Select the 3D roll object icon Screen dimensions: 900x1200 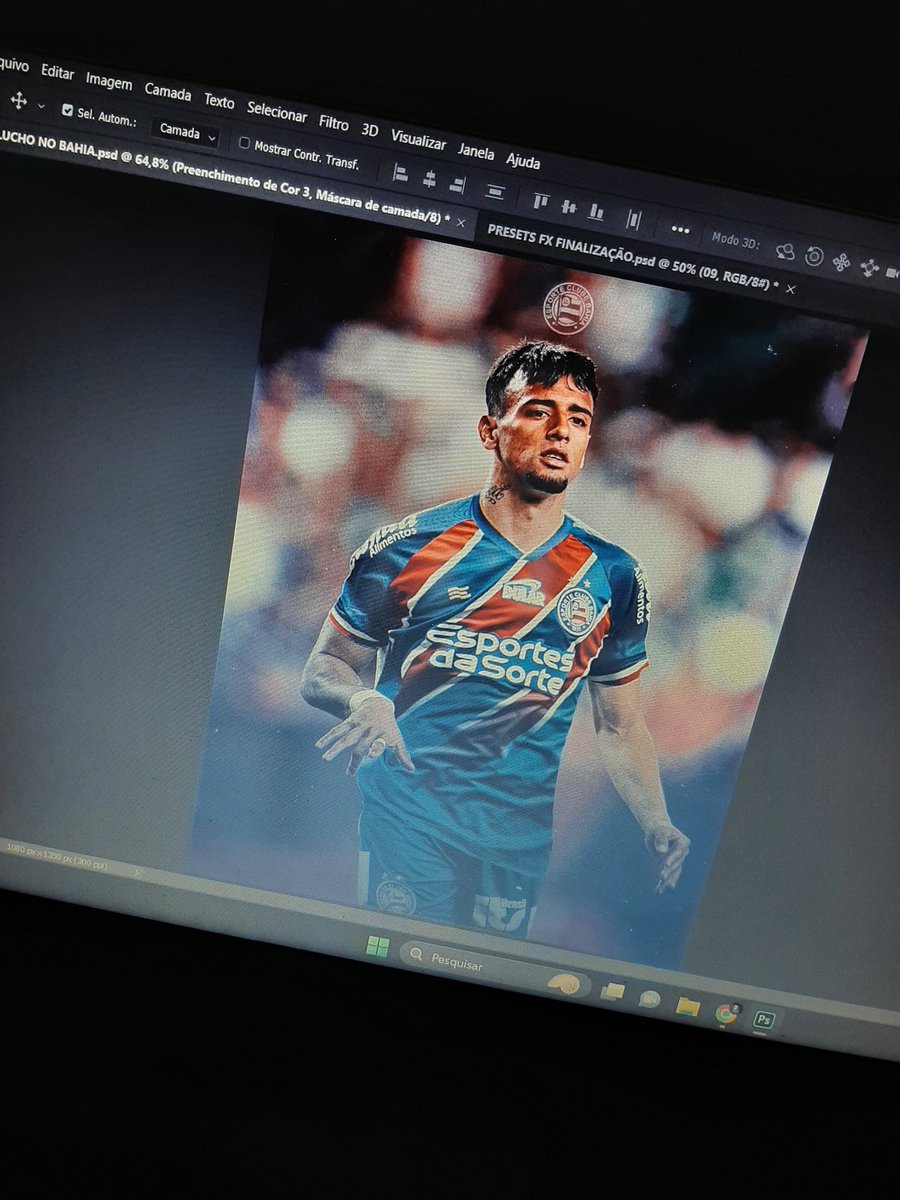(x=814, y=257)
